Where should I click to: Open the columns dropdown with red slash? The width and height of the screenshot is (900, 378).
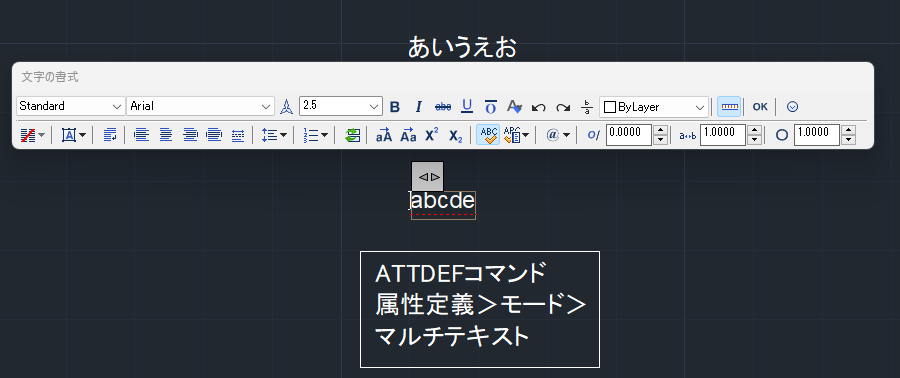[32, 135]
